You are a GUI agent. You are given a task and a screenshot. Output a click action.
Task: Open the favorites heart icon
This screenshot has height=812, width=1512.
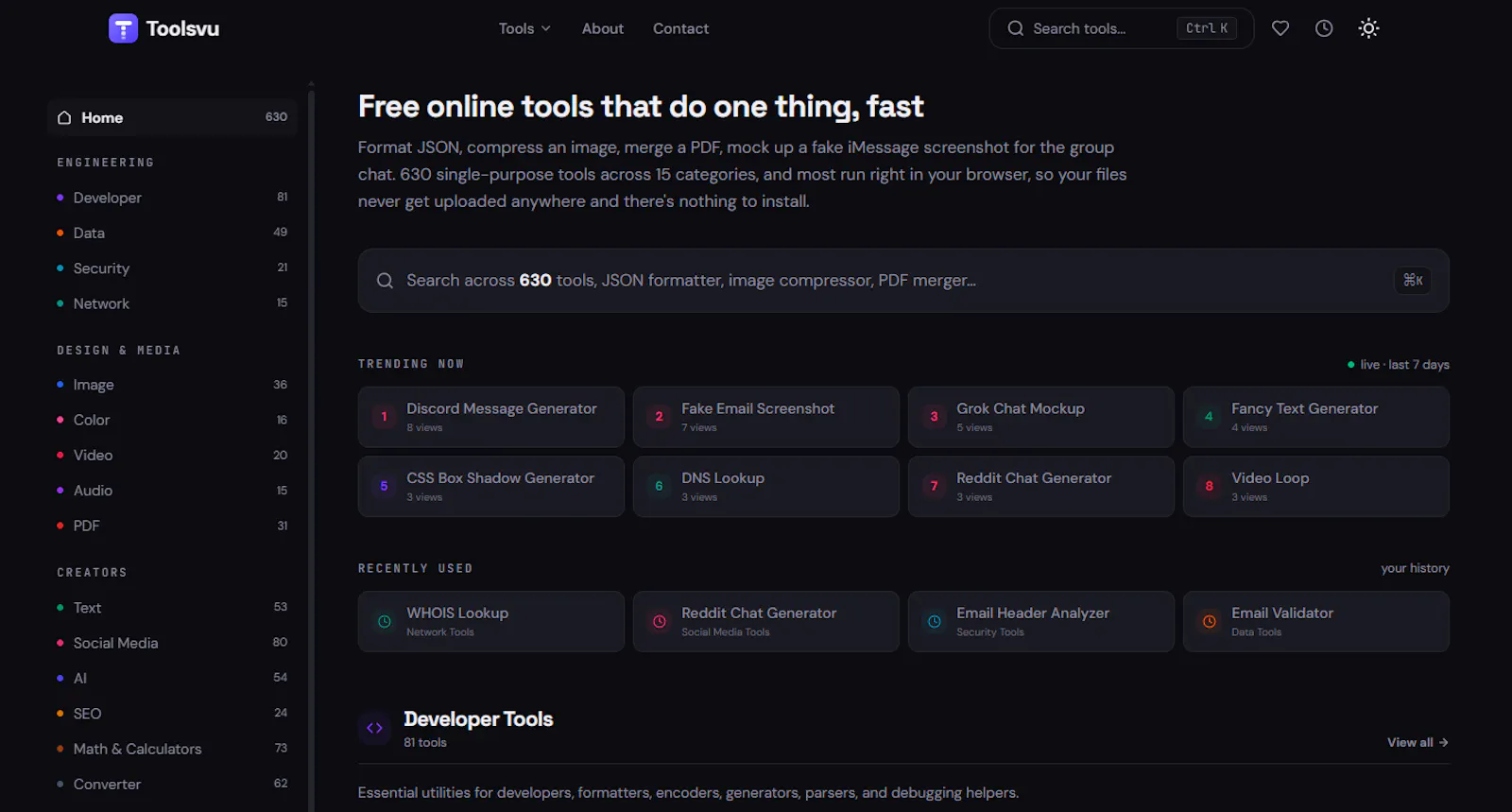point(1280,28)
